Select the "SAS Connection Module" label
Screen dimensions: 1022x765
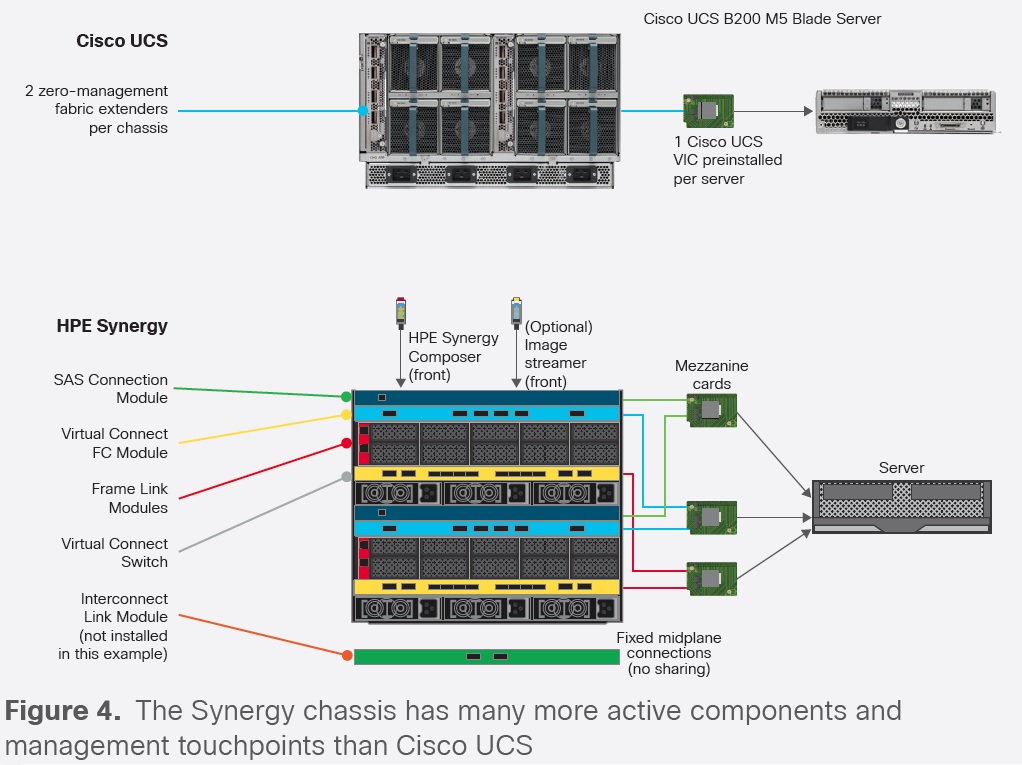pyautogui.click(x=111, y=388)
